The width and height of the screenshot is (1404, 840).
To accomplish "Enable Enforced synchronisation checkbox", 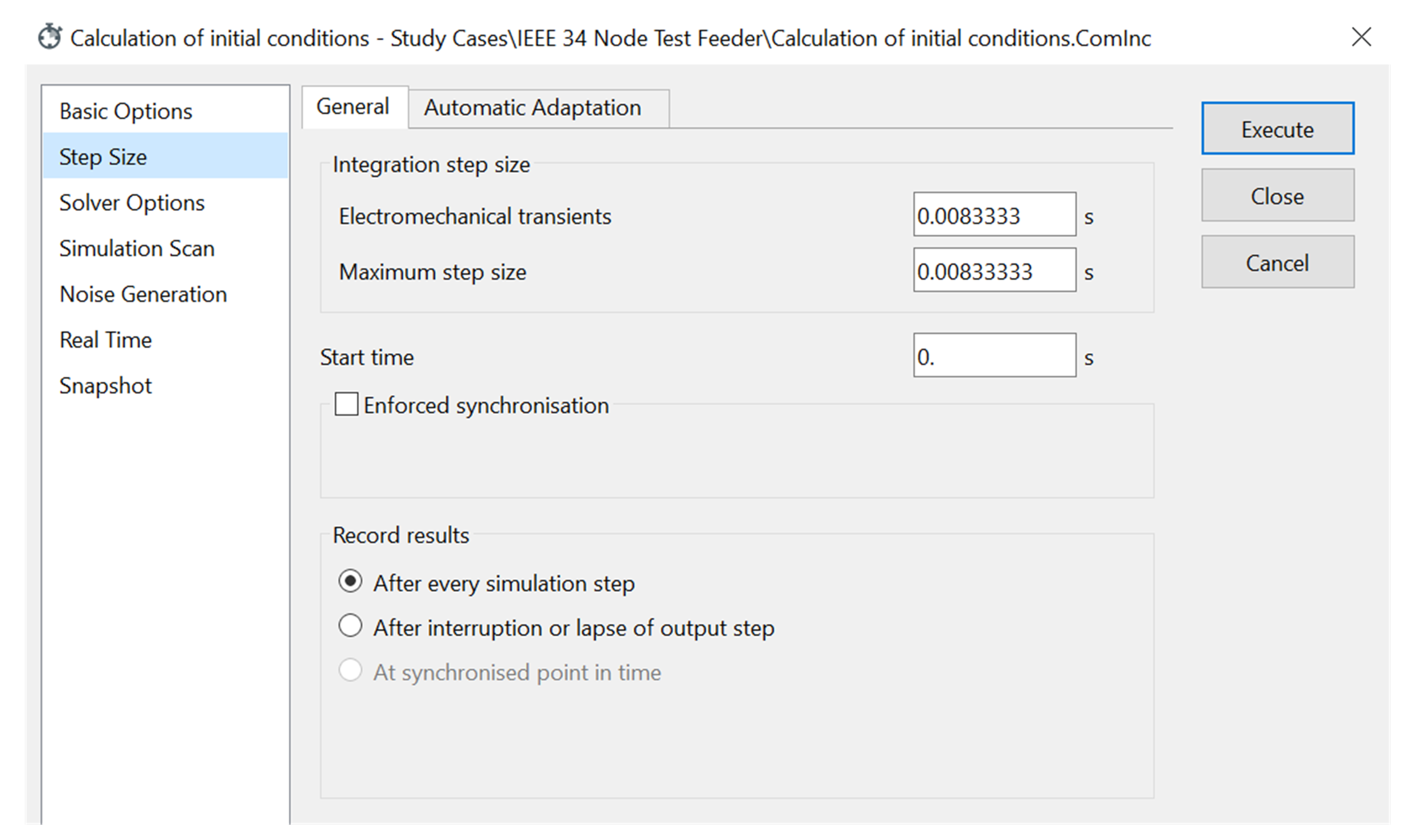I will pyautogui.click(x=346, y=405).
